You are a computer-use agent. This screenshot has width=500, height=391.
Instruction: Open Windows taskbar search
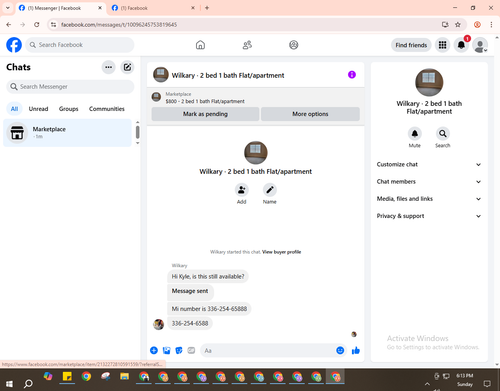[28, 384]
